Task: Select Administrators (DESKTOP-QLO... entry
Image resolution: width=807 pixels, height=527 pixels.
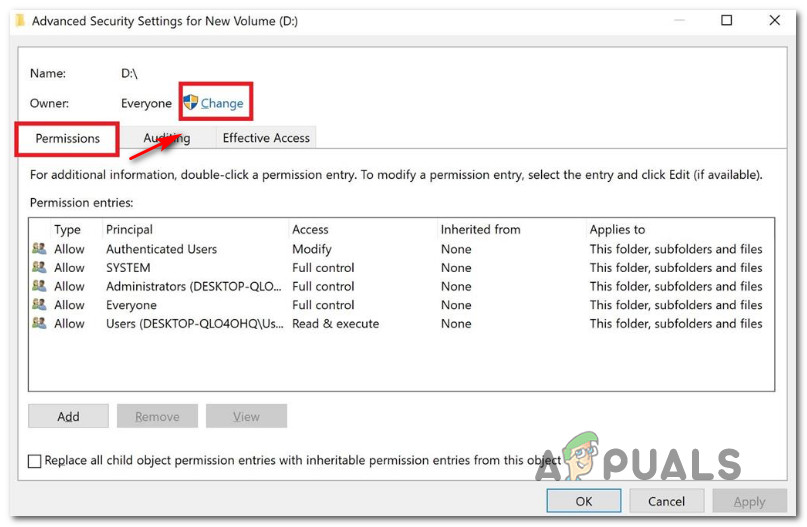Action: click(x=194, y=286)
